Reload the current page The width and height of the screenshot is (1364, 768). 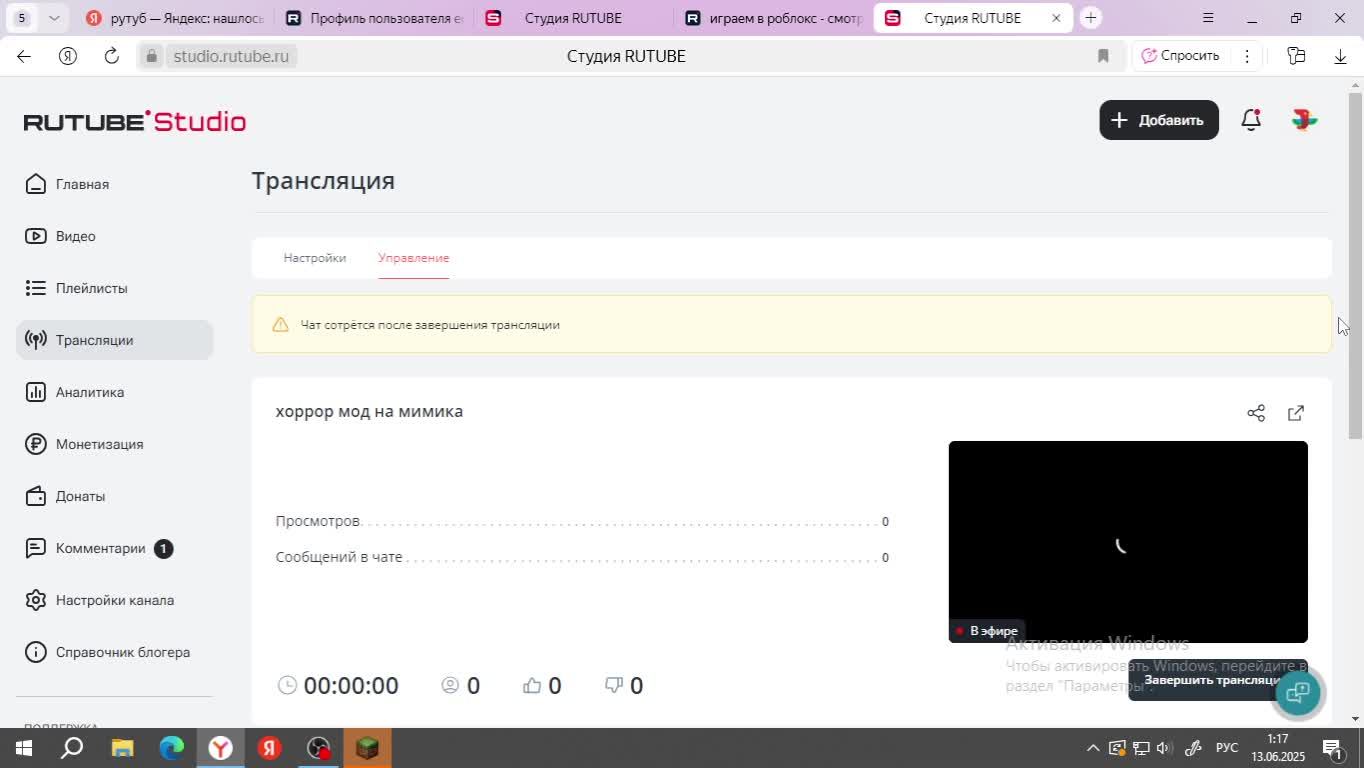click(112, 56)
